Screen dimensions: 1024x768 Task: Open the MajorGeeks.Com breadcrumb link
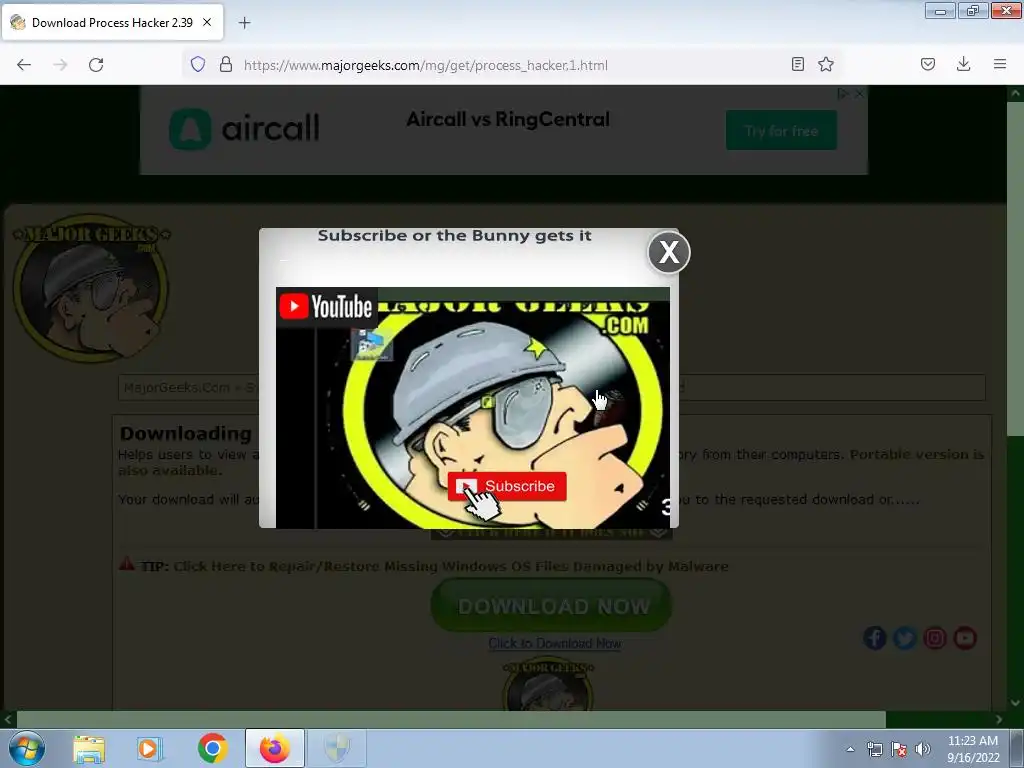[x=176, y=387]
